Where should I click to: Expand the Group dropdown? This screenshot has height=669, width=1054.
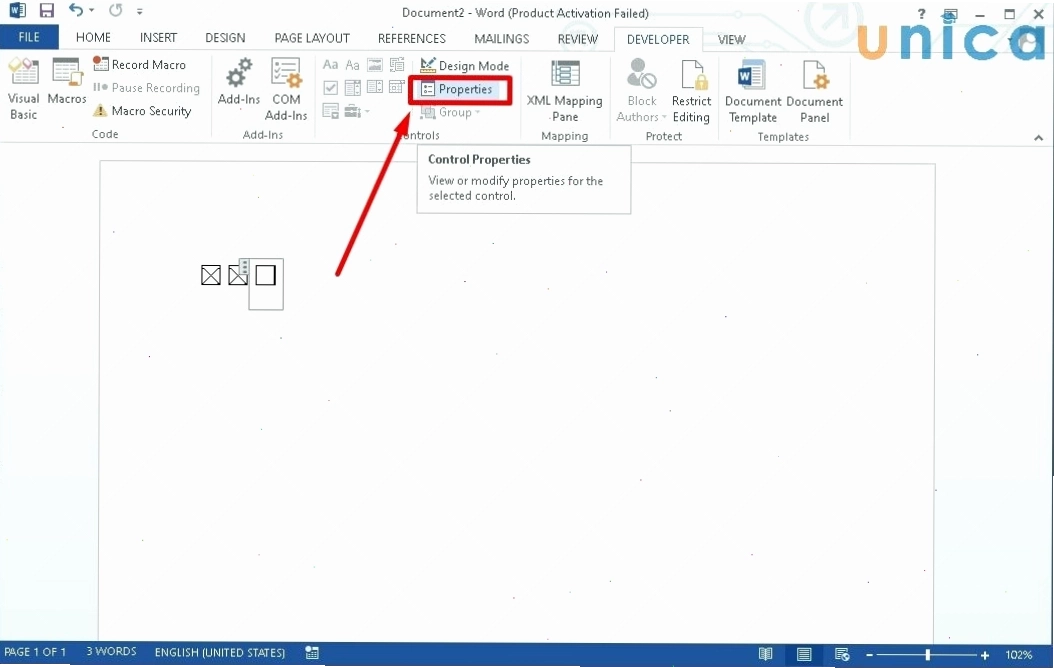coord(477,112)
